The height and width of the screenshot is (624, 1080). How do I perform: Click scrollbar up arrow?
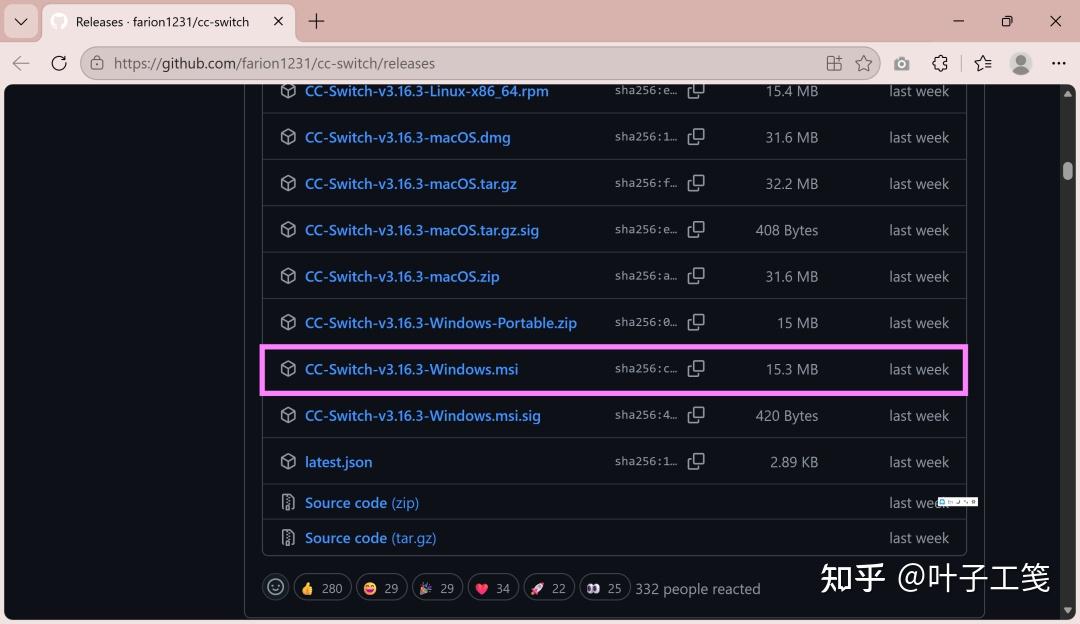(1068, 94)
